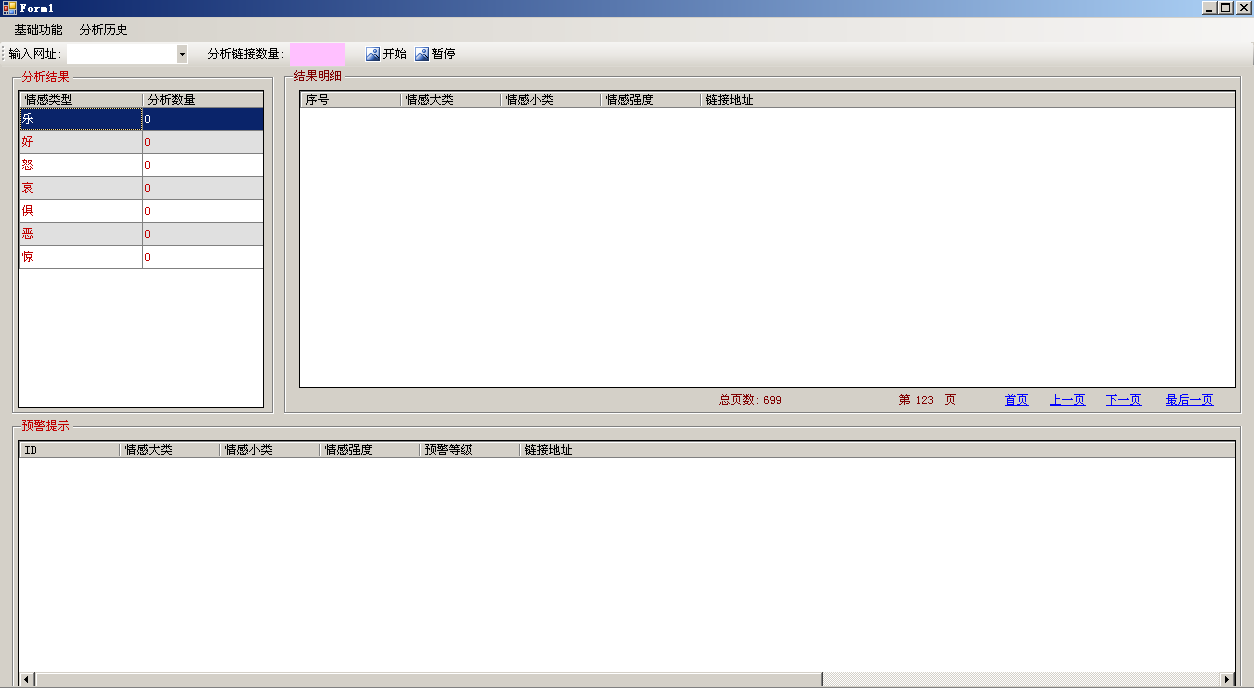
Task: Click the 分析数量 column header
Action: coord(202,100)
